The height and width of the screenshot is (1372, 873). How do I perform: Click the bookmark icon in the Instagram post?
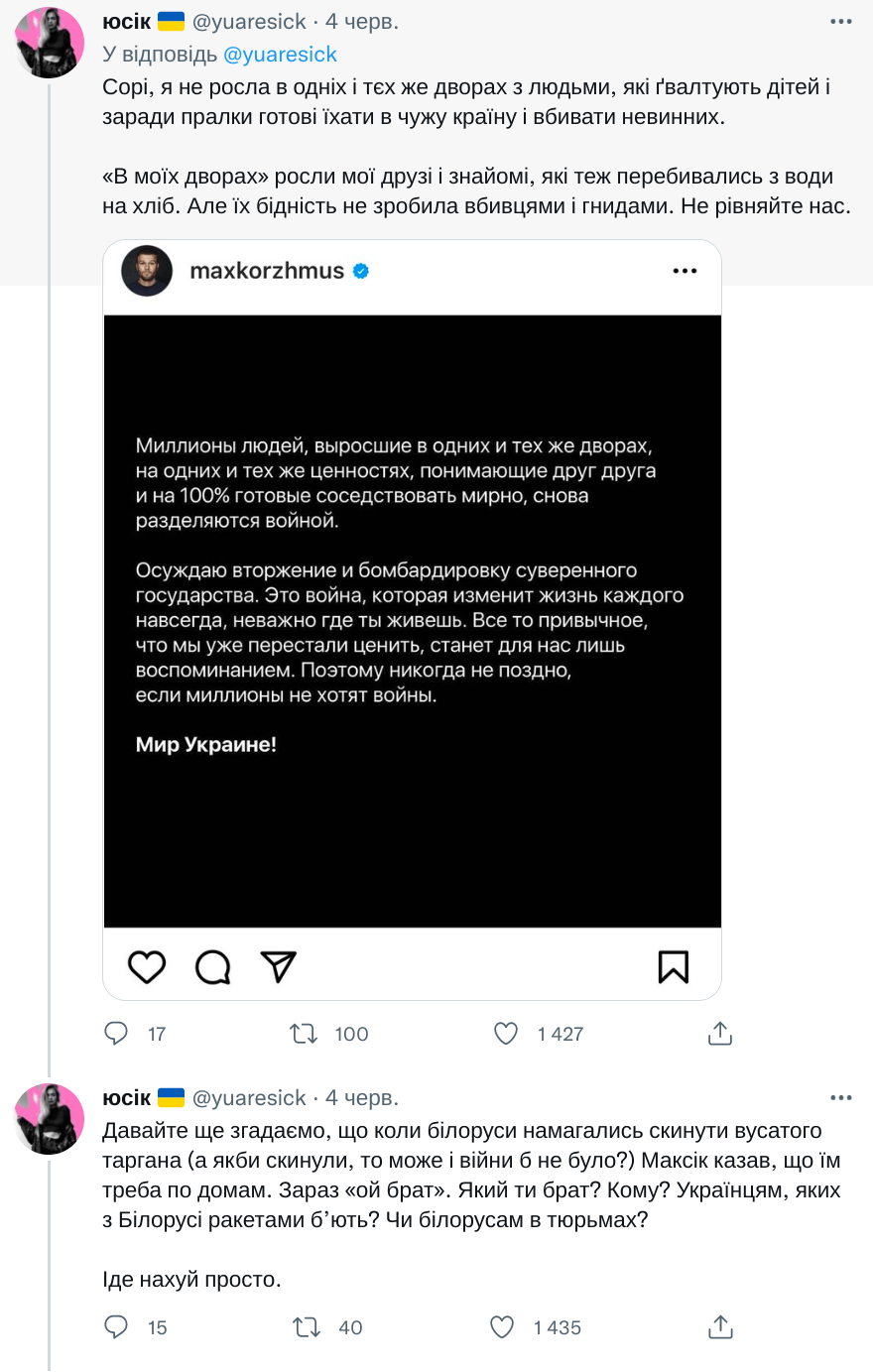(674, 966)
